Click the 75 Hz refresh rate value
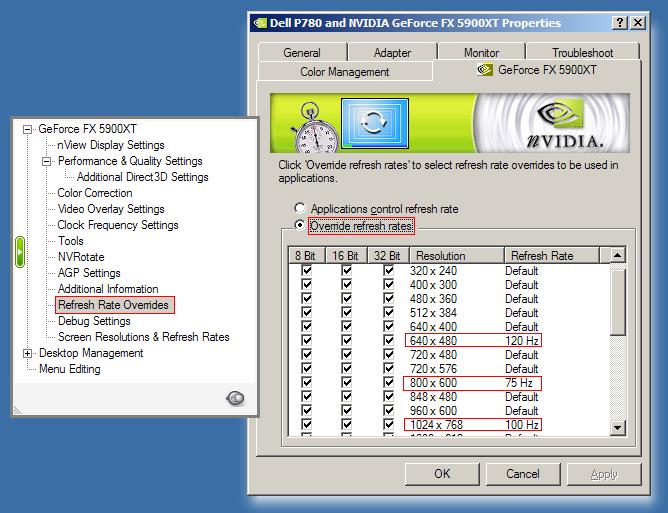The width and height of the screenshot is (668, 513). 519,383
